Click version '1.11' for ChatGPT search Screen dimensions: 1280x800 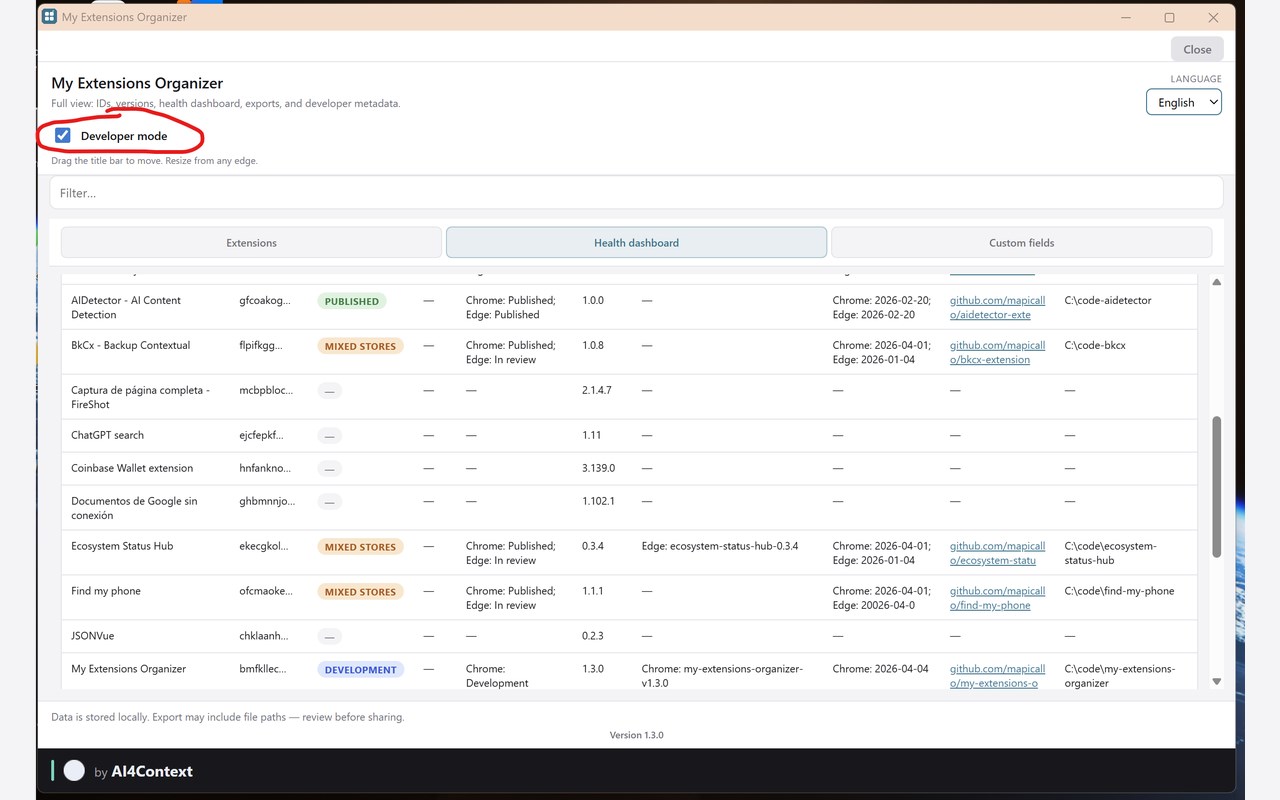coord(591,435)
